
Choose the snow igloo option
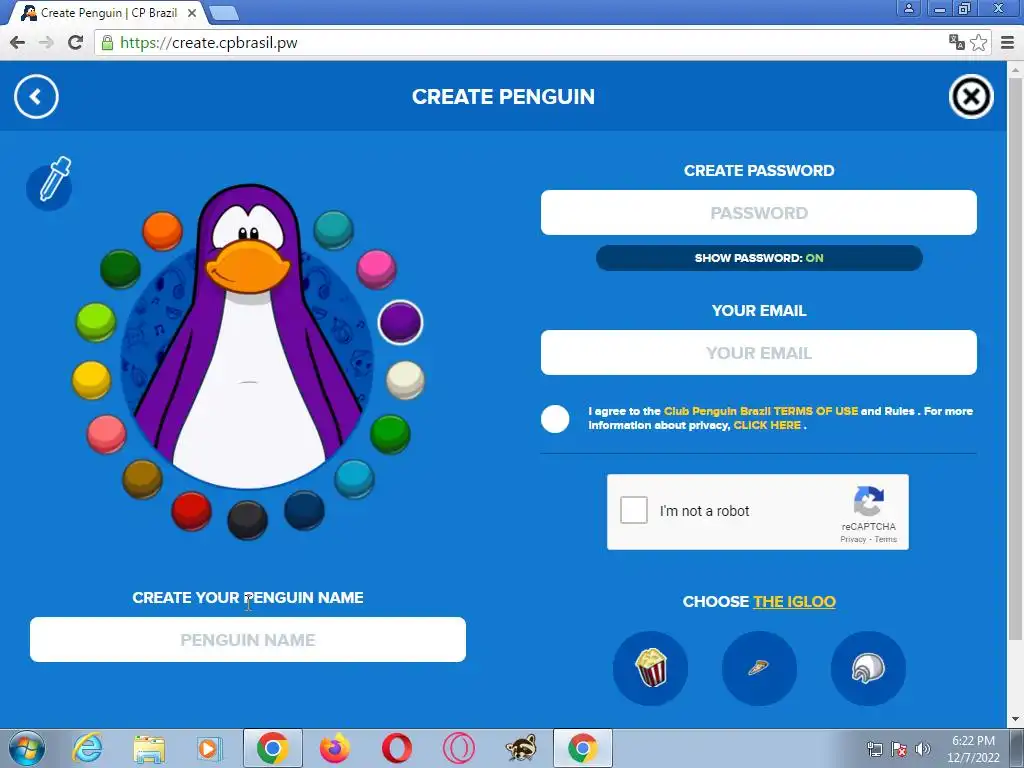[x=868, y=668]
